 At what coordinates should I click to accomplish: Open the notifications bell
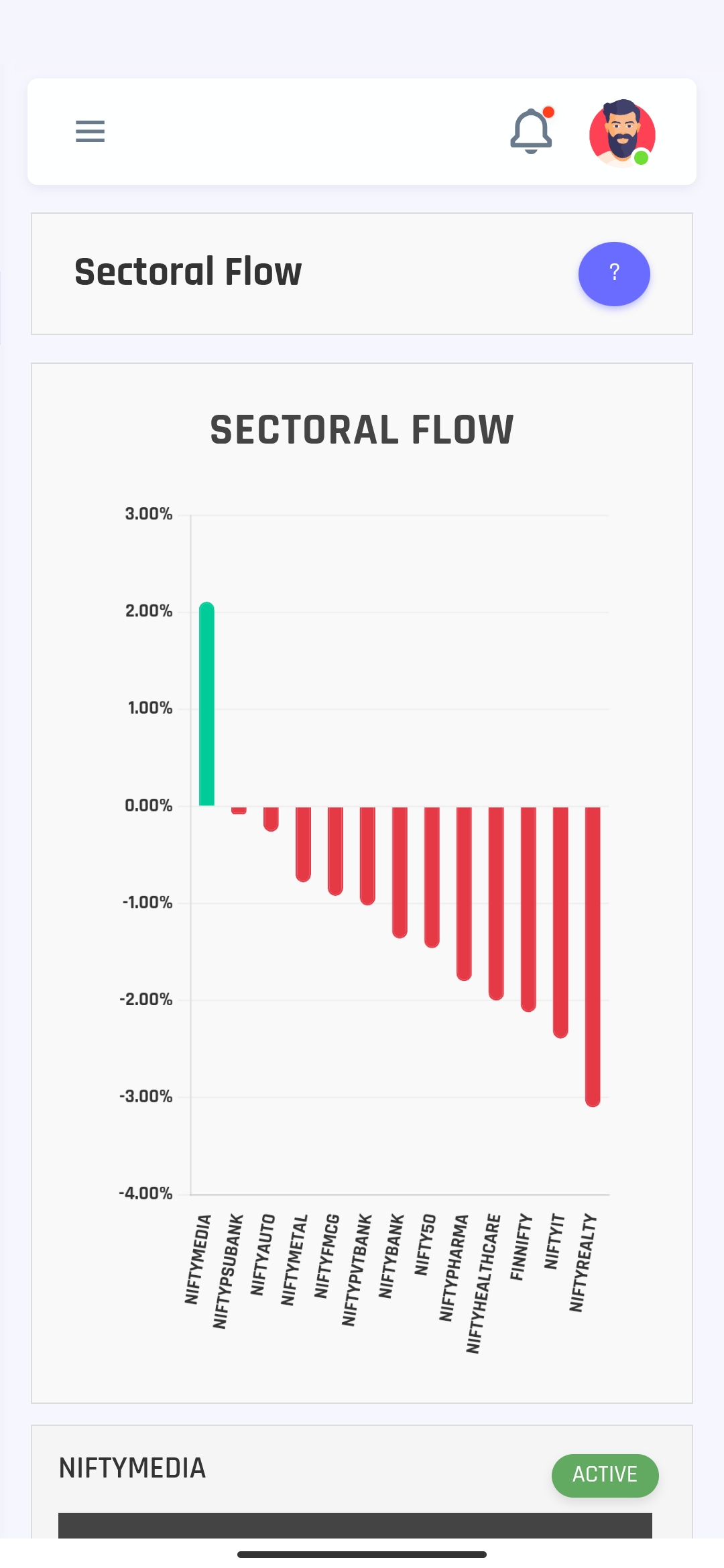click(x=531, y=131)
